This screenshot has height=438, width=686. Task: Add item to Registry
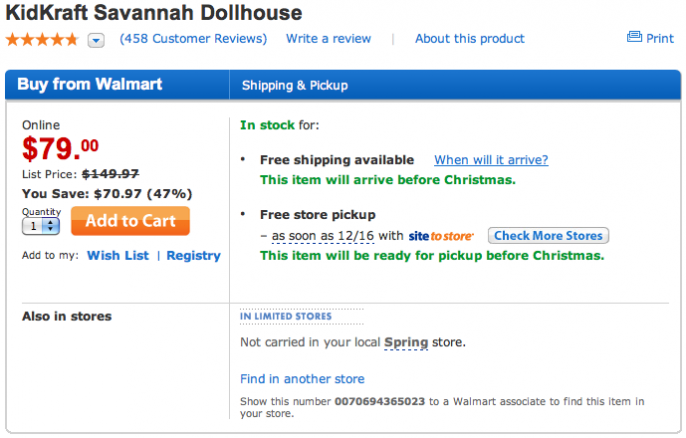193,256
